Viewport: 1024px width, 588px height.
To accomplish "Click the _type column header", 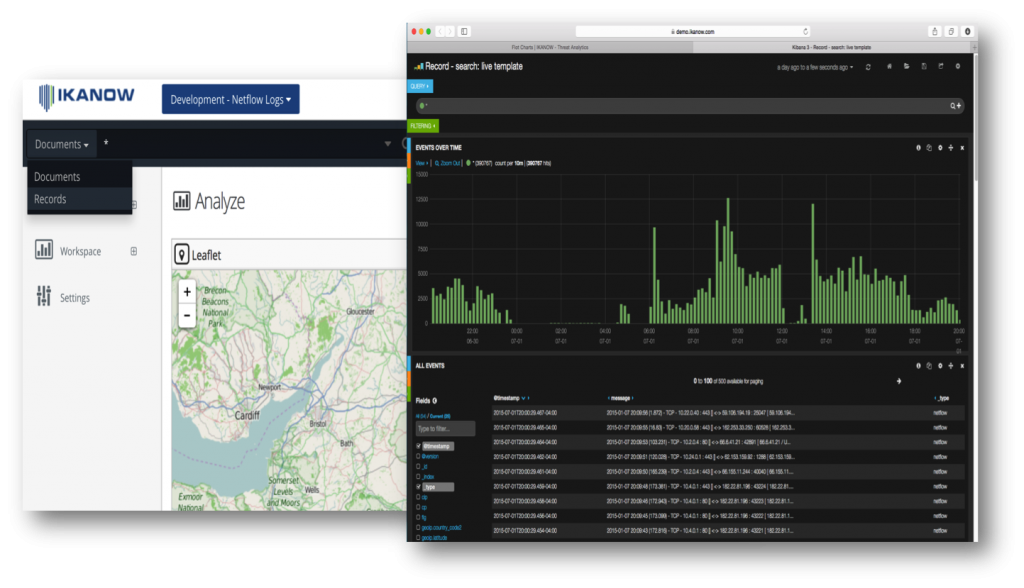I will coord(942,398).
